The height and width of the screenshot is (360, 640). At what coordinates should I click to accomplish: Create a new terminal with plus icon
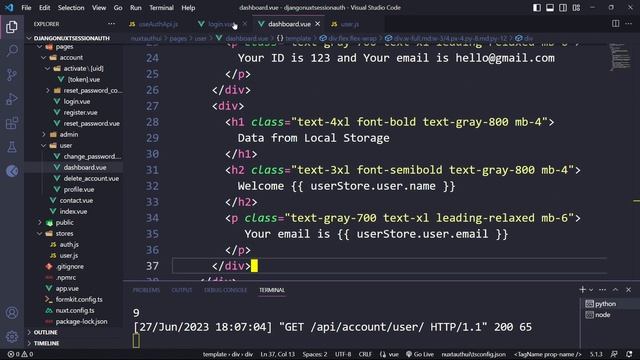[582, 289]
